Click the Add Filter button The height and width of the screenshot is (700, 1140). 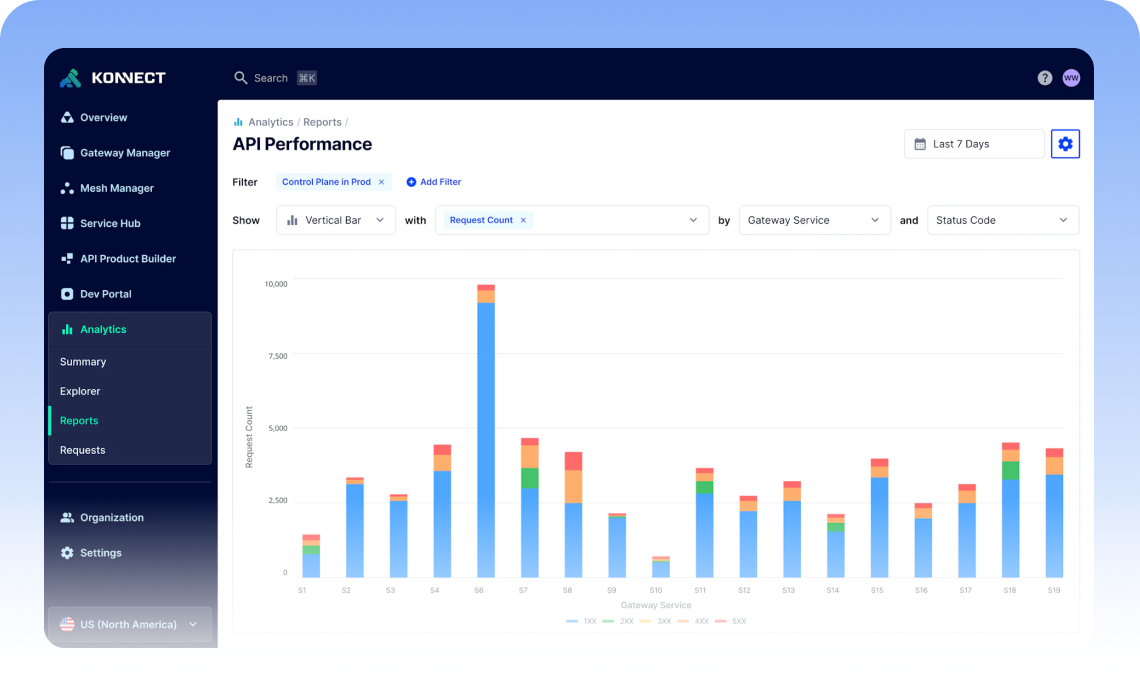(x=434, y=182)
